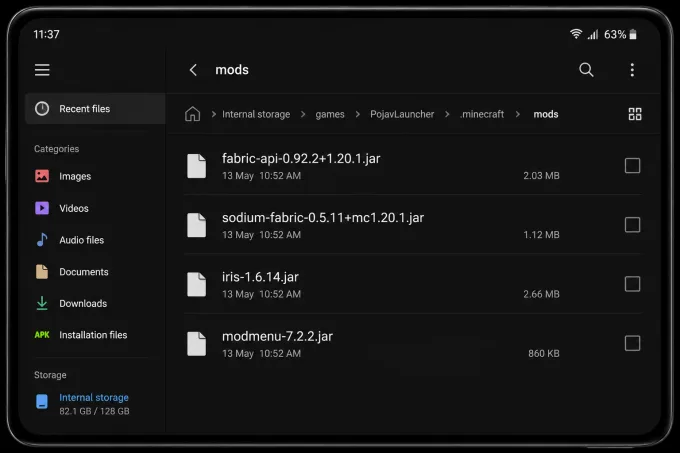Open the three-dot more options menu
This screenshot has height=453, width=680.
coord(632,70)
